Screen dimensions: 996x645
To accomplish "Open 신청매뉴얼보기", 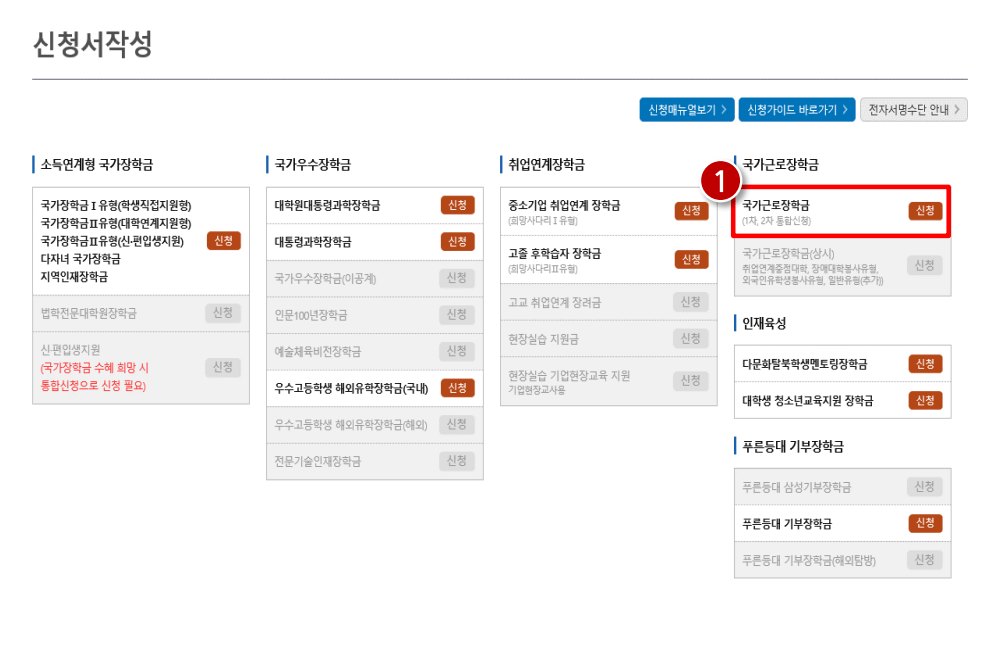I will click(x=688, y=111).
